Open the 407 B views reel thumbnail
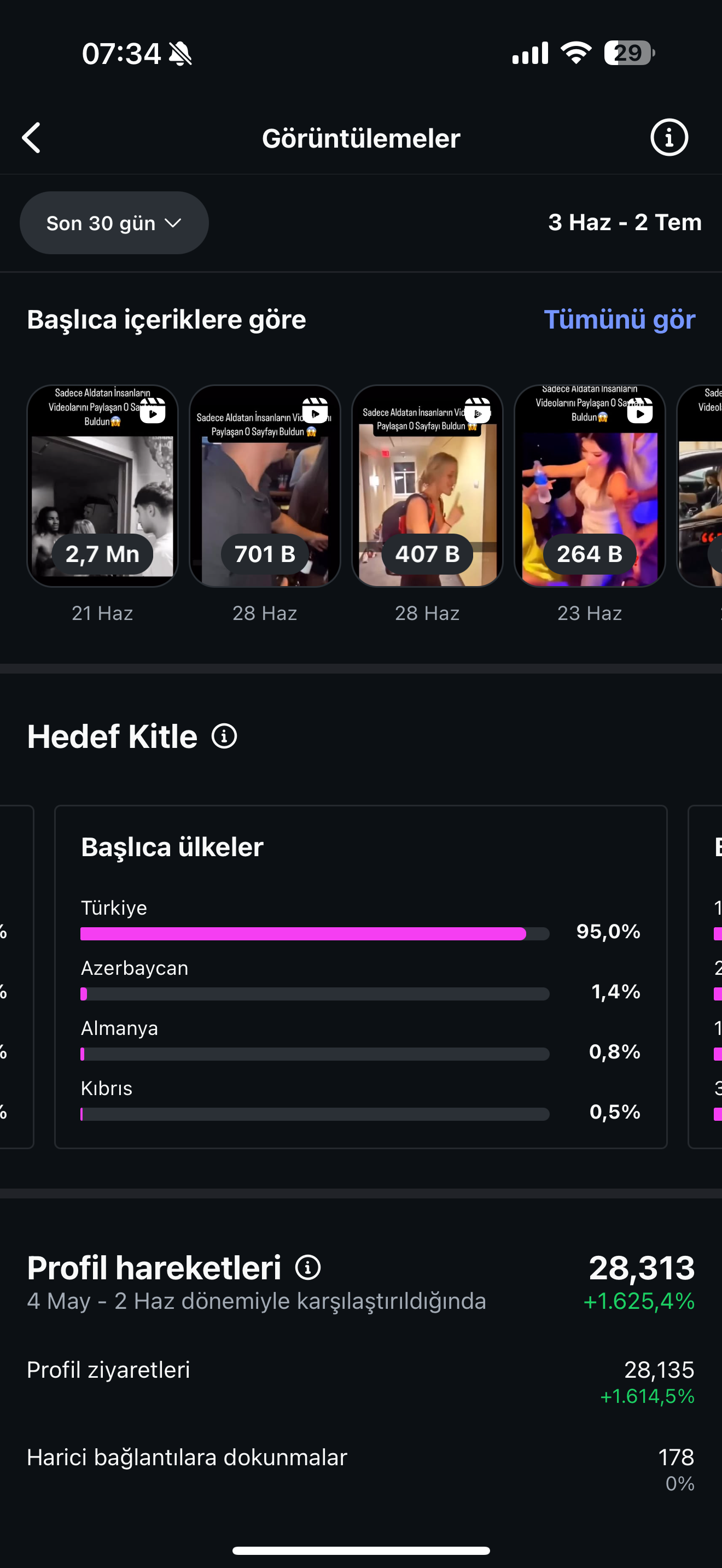 pos(427,485)
